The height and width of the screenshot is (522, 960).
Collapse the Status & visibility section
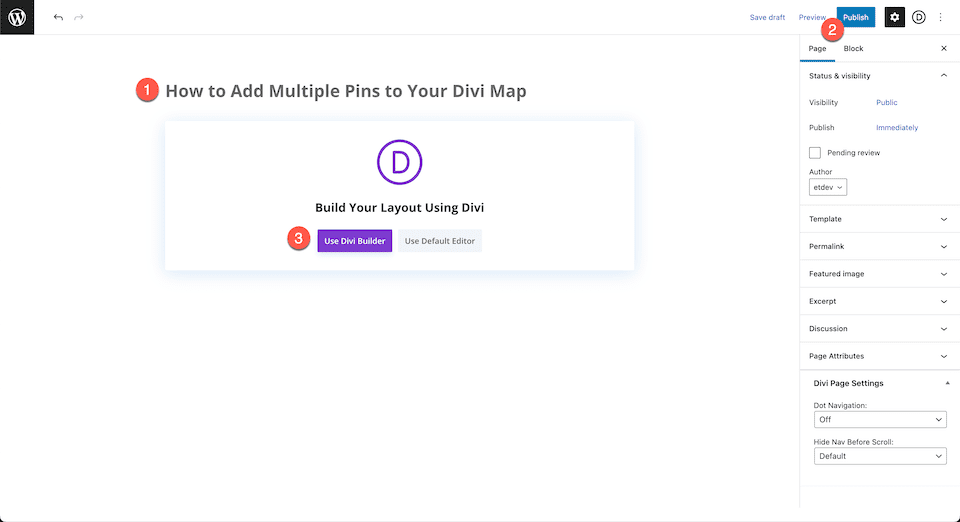click(943, 76)
